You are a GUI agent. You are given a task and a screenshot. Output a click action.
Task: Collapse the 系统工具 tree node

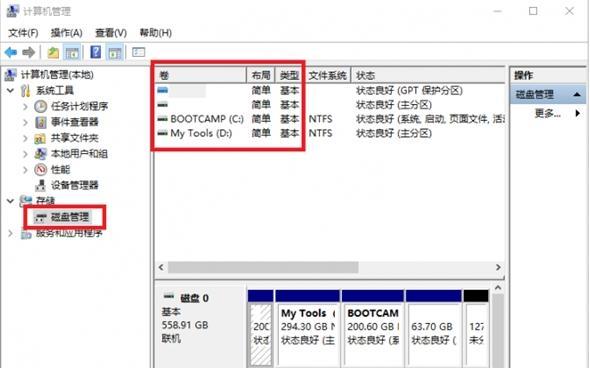pyautogui.click(x=11, y=91)
